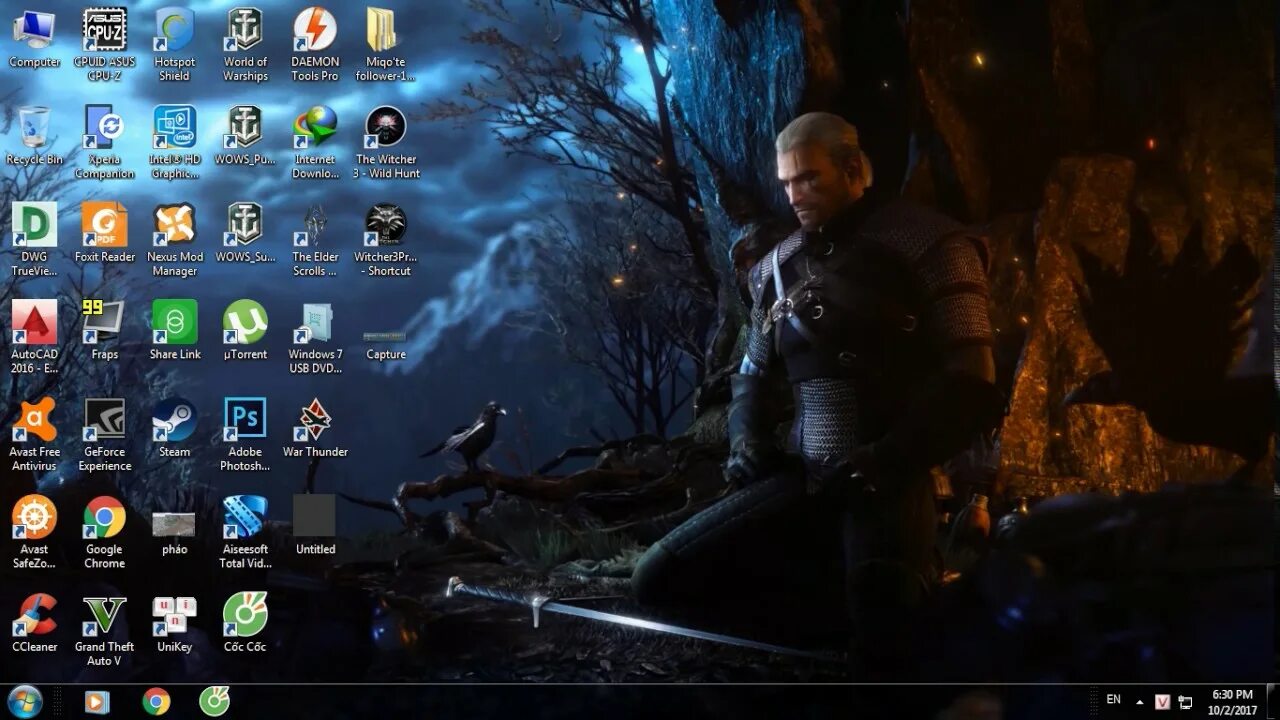Launch Adobe Photoshop shortcut

pos(245,434)
